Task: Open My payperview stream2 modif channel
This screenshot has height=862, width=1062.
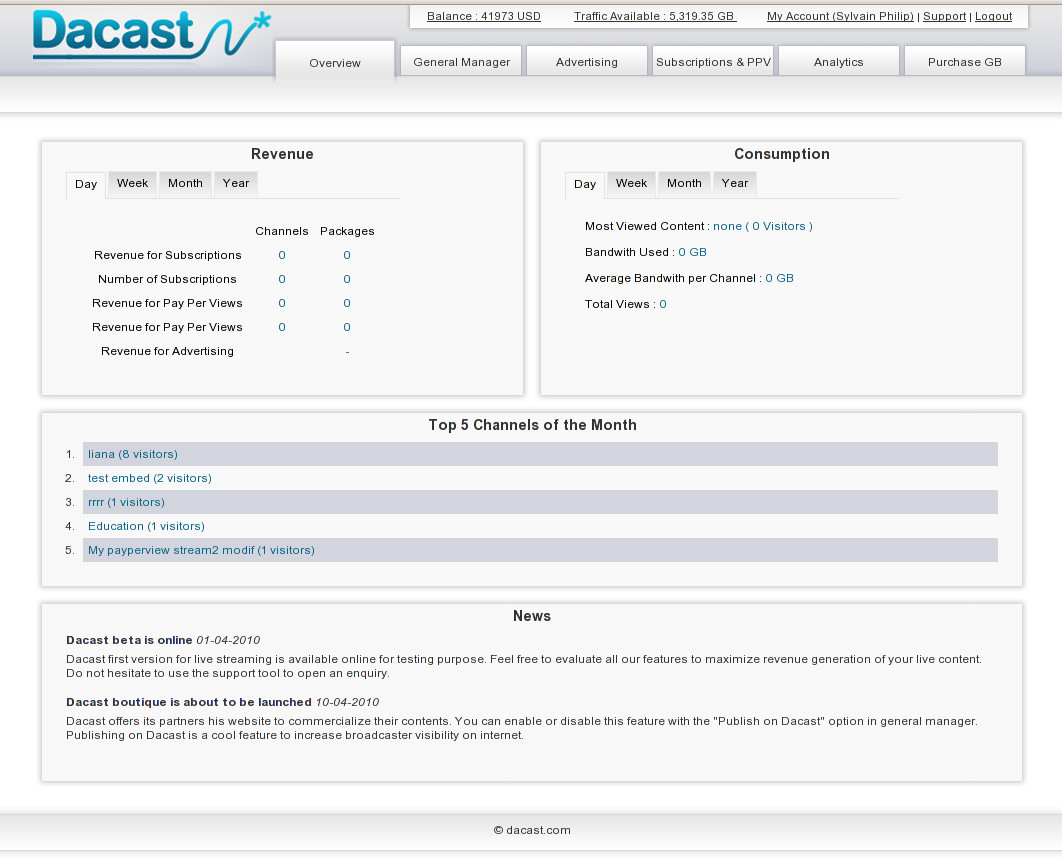Action: coord(201,551)
